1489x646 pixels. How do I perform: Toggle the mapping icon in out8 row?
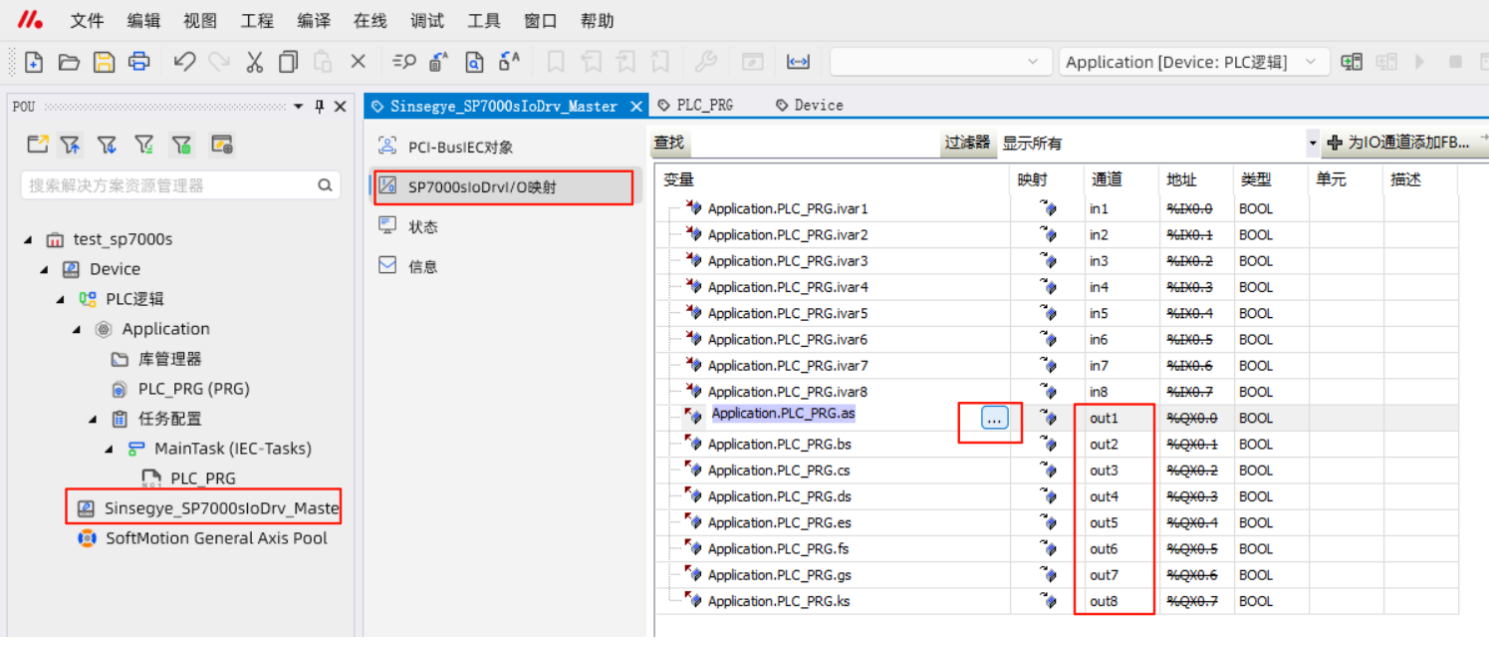1048,601
